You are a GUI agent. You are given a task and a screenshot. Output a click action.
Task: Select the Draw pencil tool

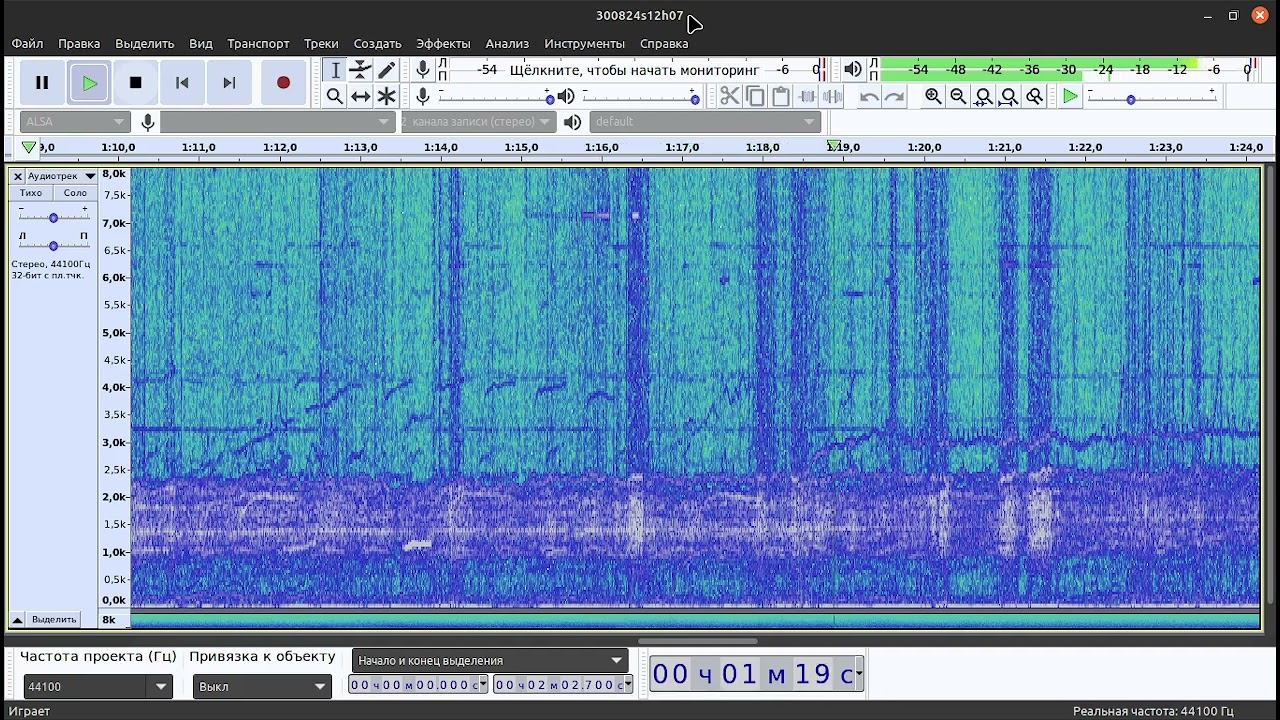pos(387,70)
